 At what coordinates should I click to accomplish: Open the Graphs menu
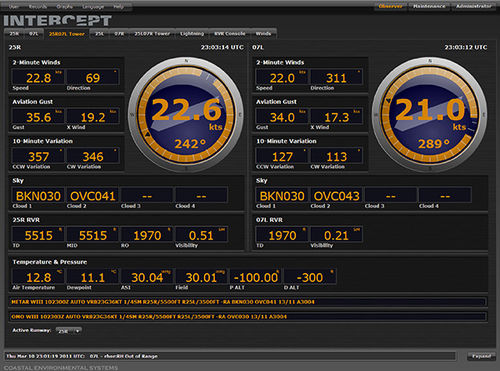(65, 7)
